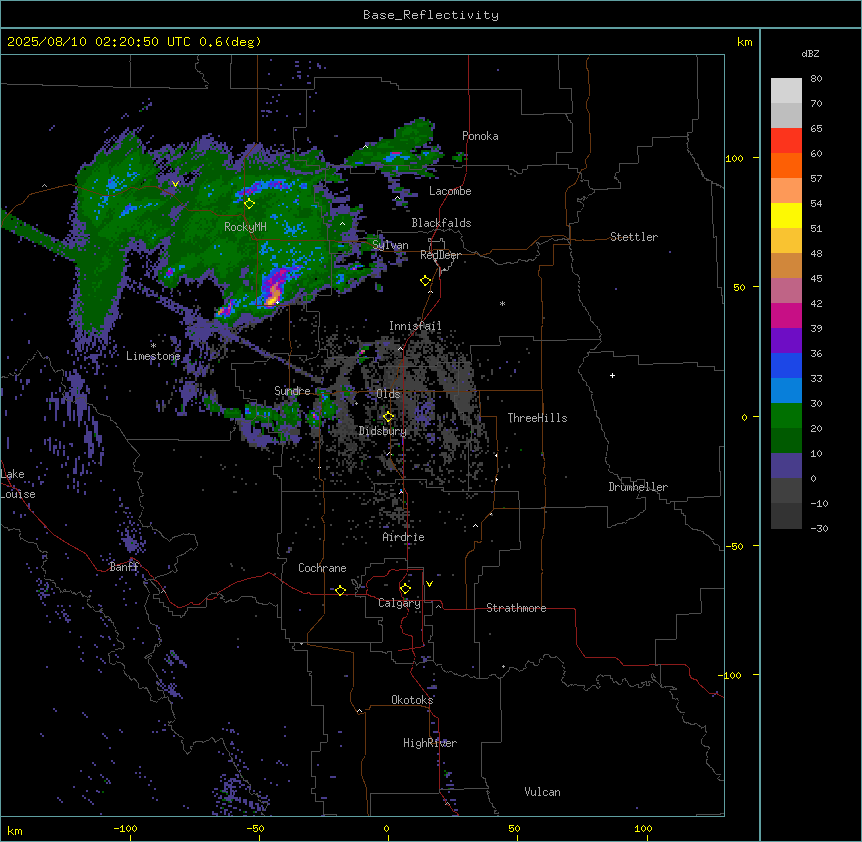The height and width of the screenshot is (842, 862).
Task: Click the asterisk marker above the Limestone label
Action: (x=153, y=346)
